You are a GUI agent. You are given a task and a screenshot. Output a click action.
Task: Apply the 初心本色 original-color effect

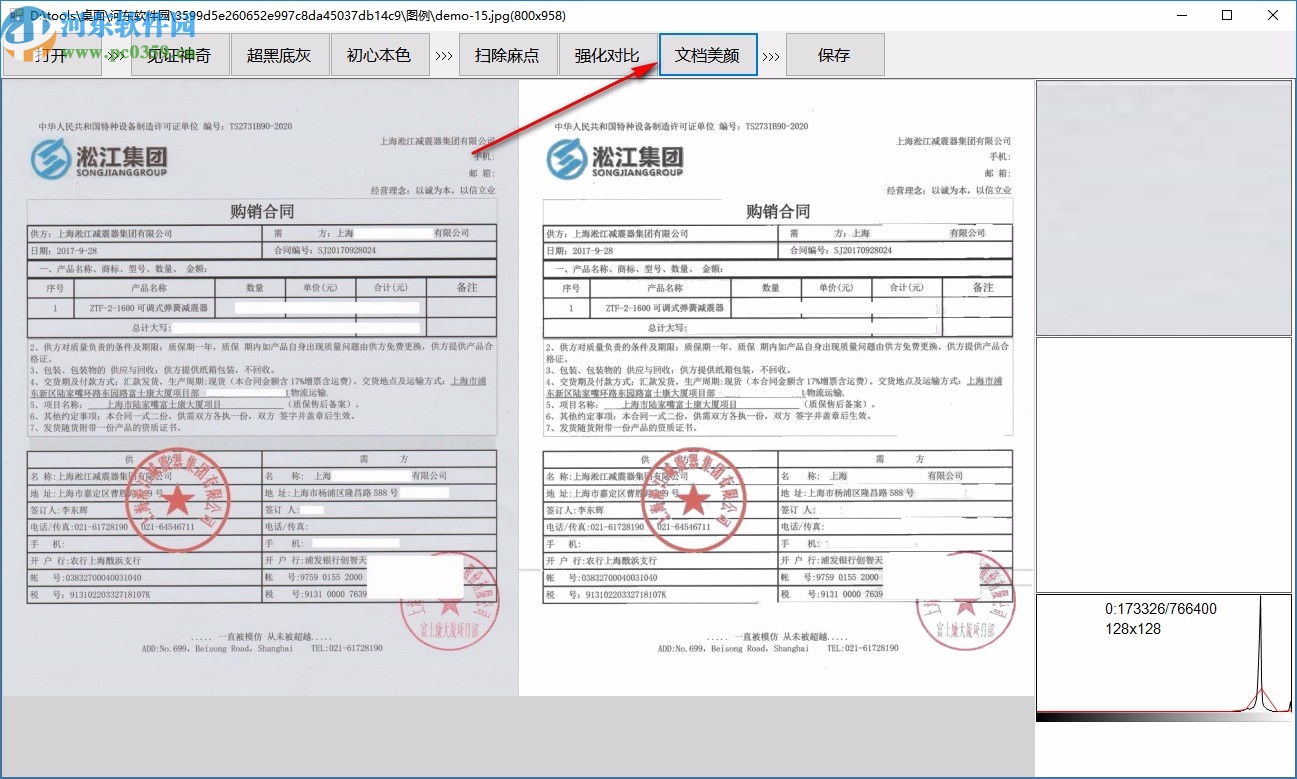pos(380,55)
